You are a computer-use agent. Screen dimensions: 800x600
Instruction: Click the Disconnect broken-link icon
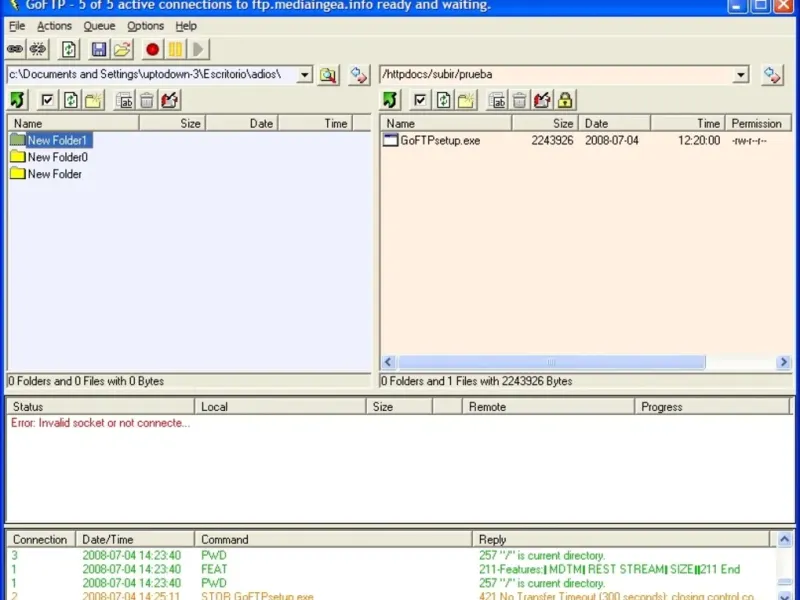pyautogui.click(x=38, y=48)
